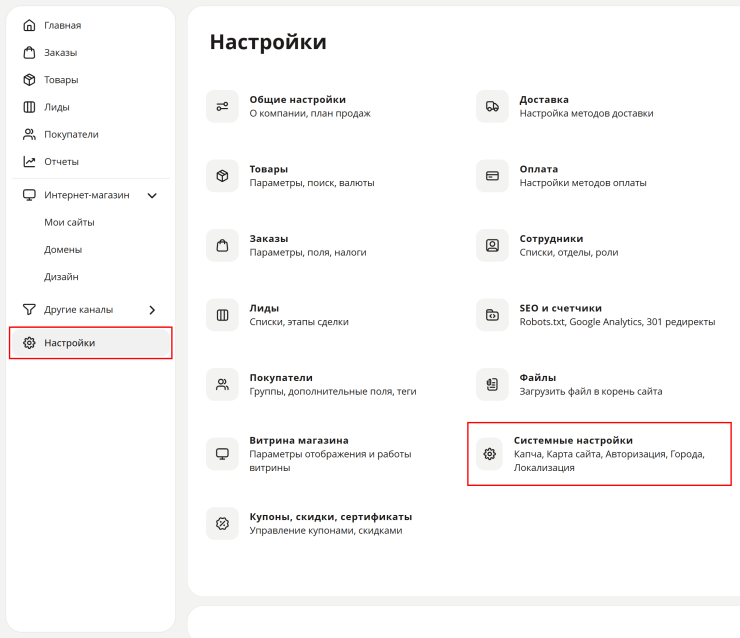Click text 'Параметры, поиск, валюты'
Viewport: 740px width, 638px height.
coord(312,183)
